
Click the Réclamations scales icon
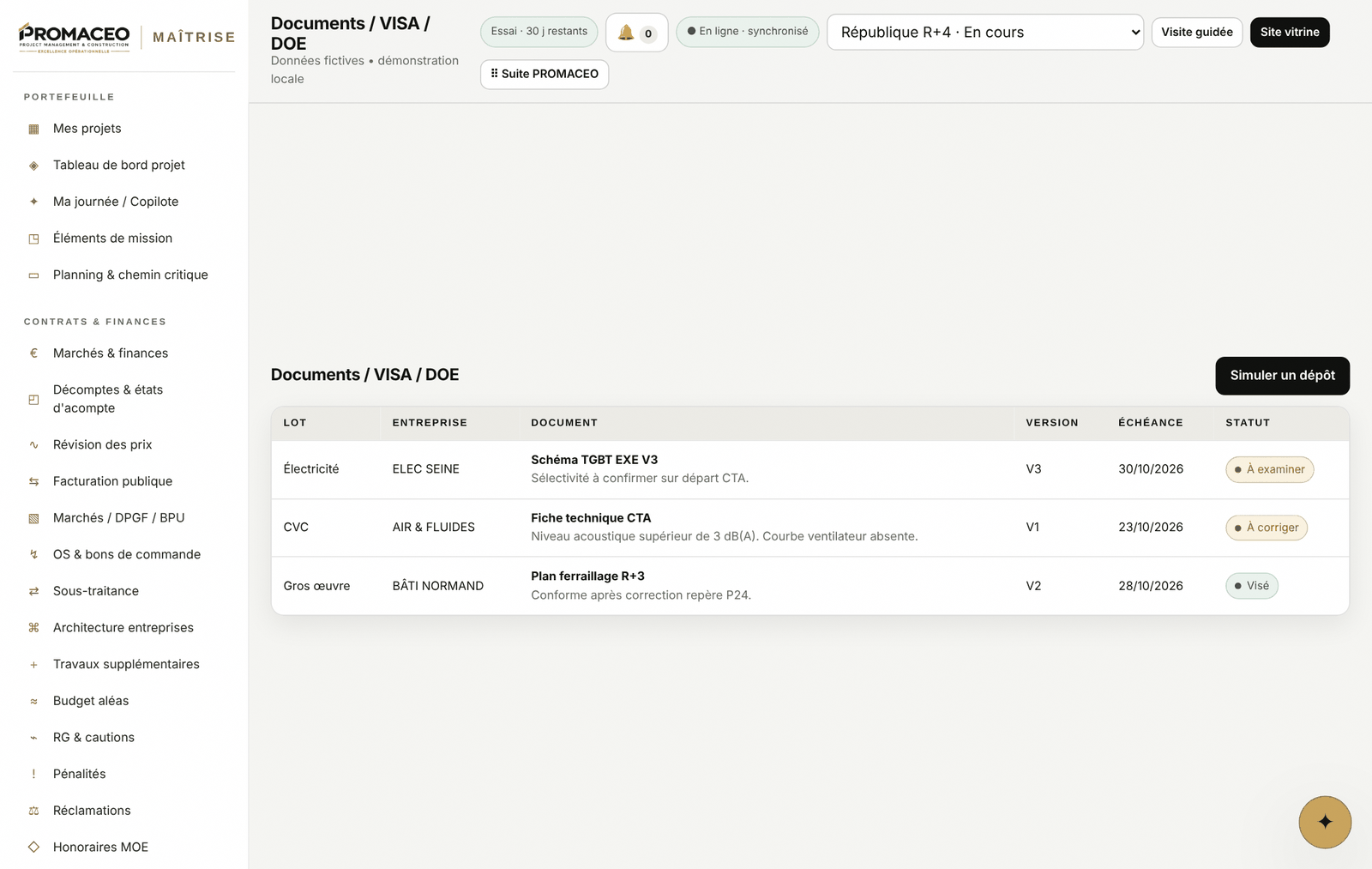click(33, 811)
